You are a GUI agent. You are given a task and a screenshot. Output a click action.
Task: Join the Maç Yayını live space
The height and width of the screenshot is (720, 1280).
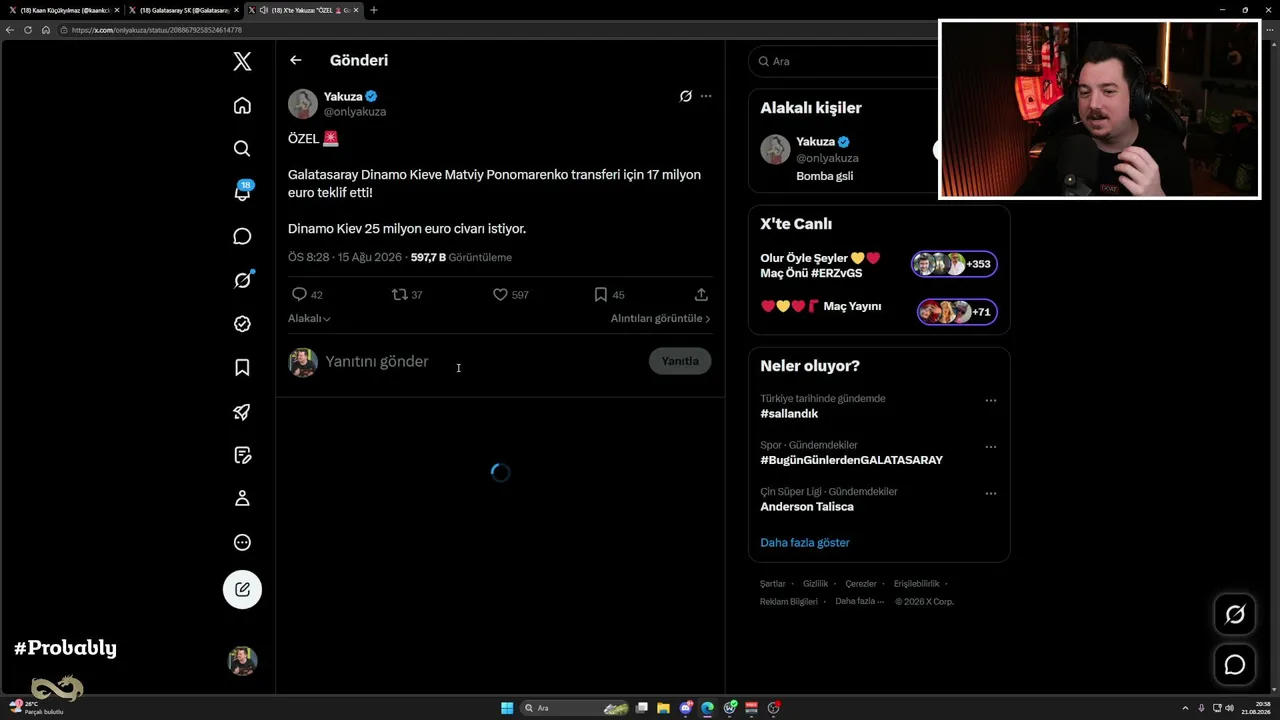[821, 306]
